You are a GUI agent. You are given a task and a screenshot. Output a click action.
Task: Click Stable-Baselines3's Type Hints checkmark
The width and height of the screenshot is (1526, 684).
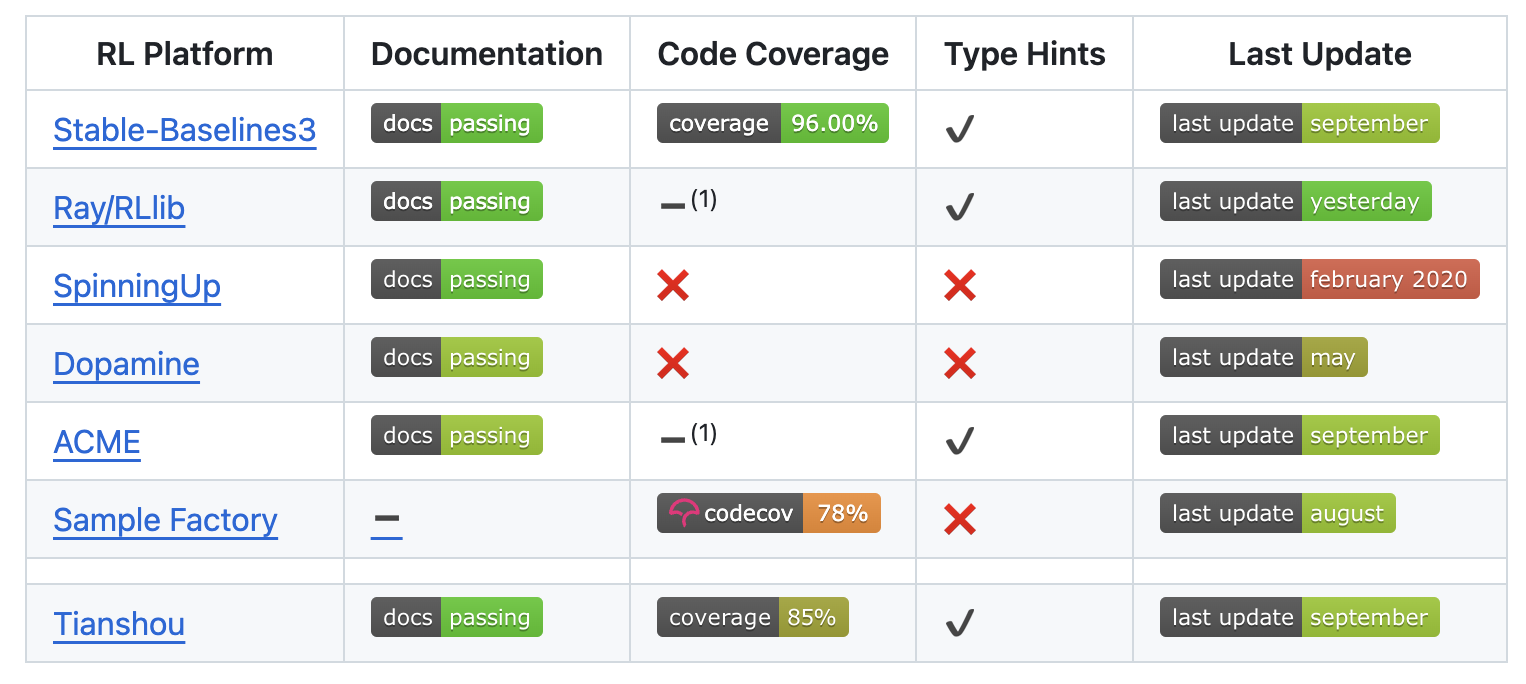[x=959, y=128]
